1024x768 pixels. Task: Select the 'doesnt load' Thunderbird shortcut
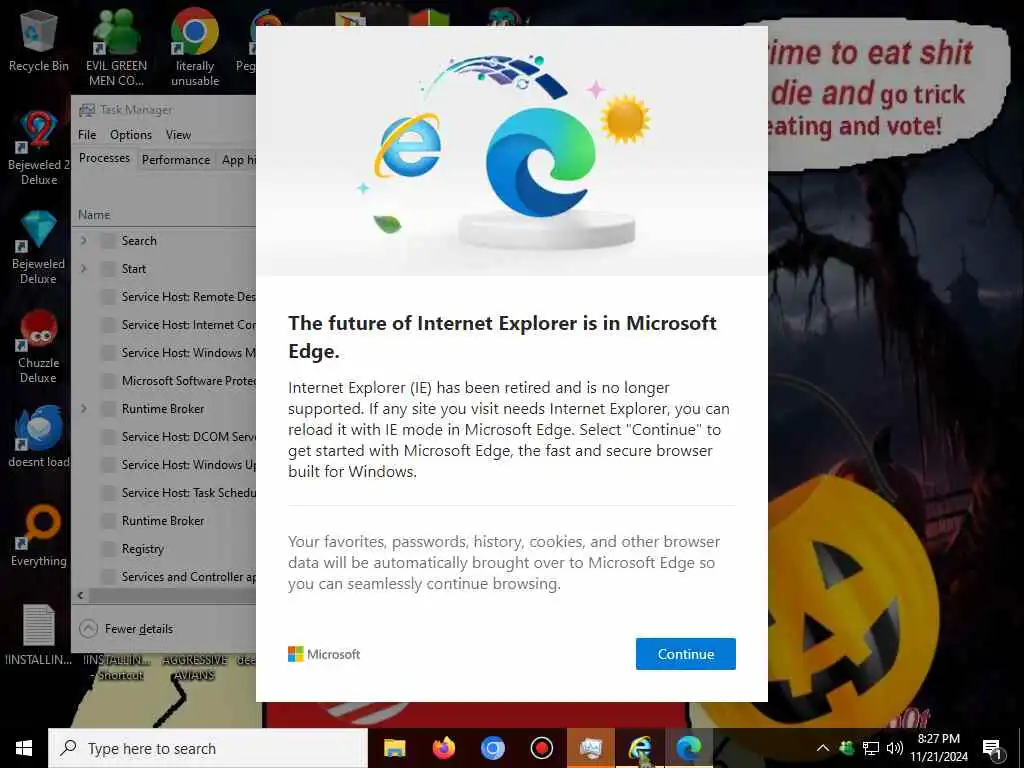click(39, 438)
